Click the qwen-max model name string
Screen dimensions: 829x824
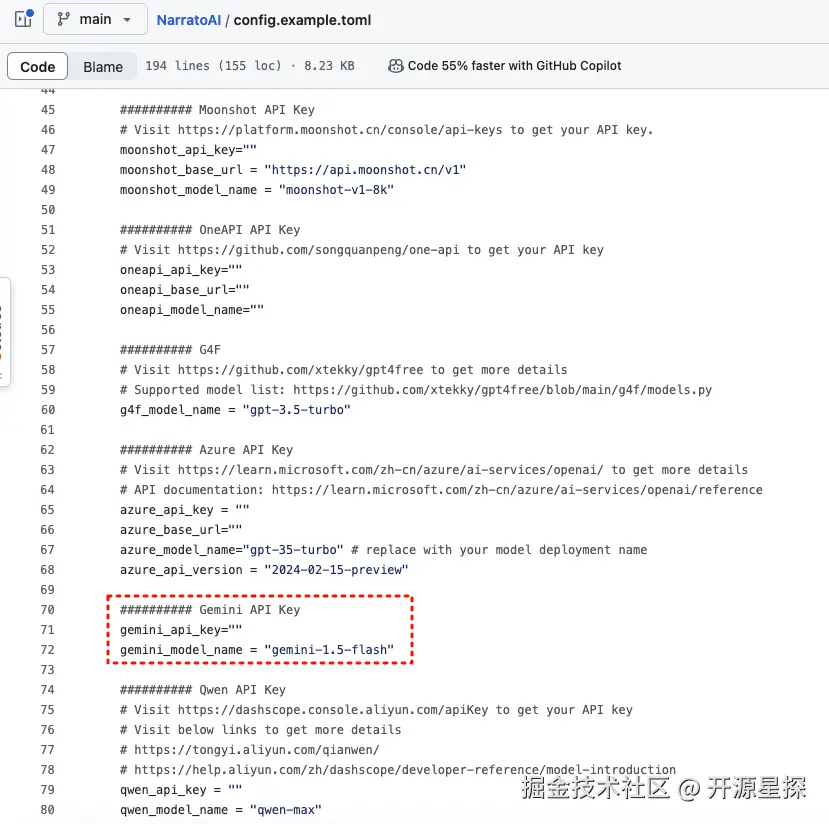point(285,810)
